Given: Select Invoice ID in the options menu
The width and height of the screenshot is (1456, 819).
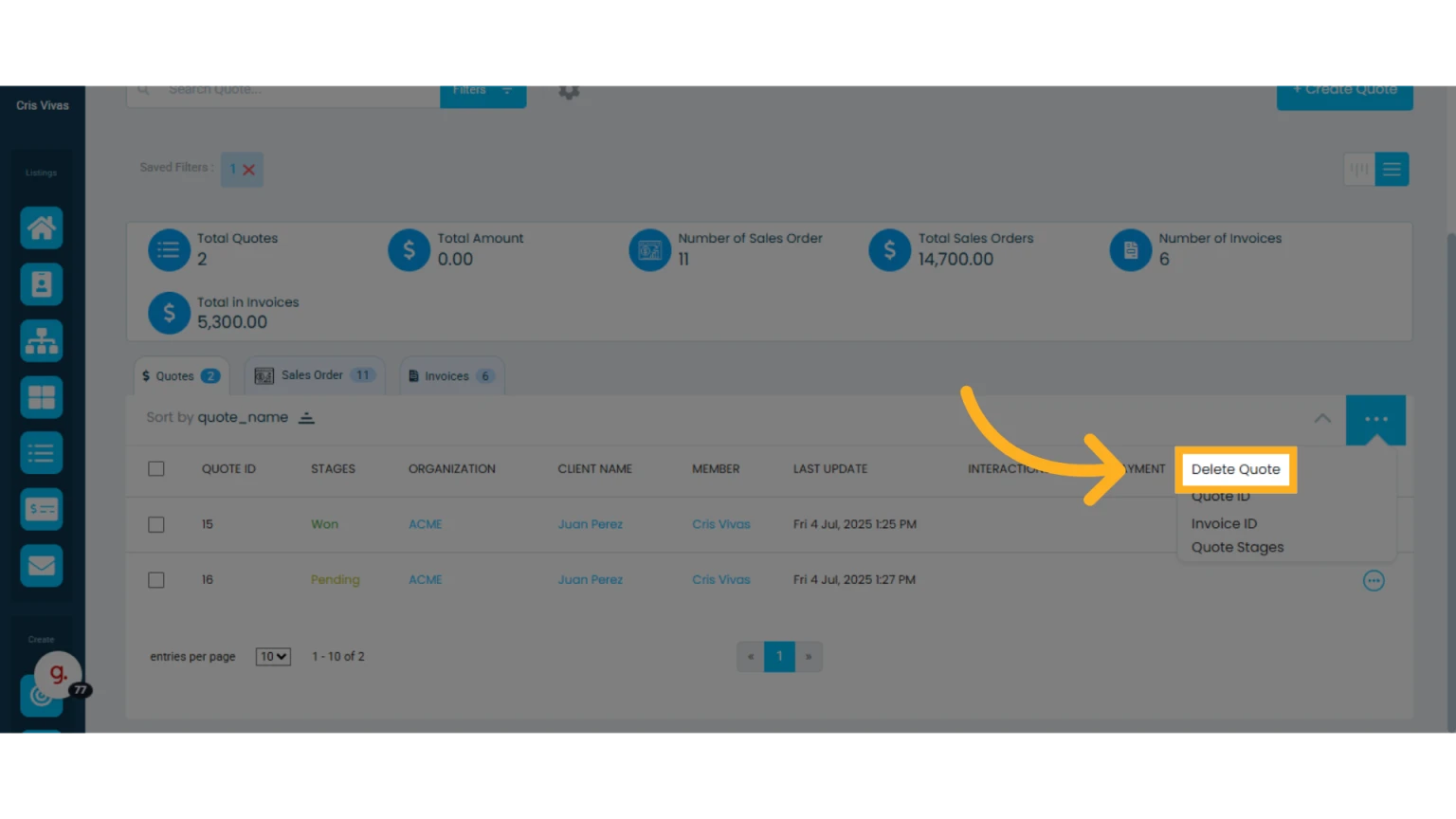Looking at the screenshot, I should pos(1224,523).
